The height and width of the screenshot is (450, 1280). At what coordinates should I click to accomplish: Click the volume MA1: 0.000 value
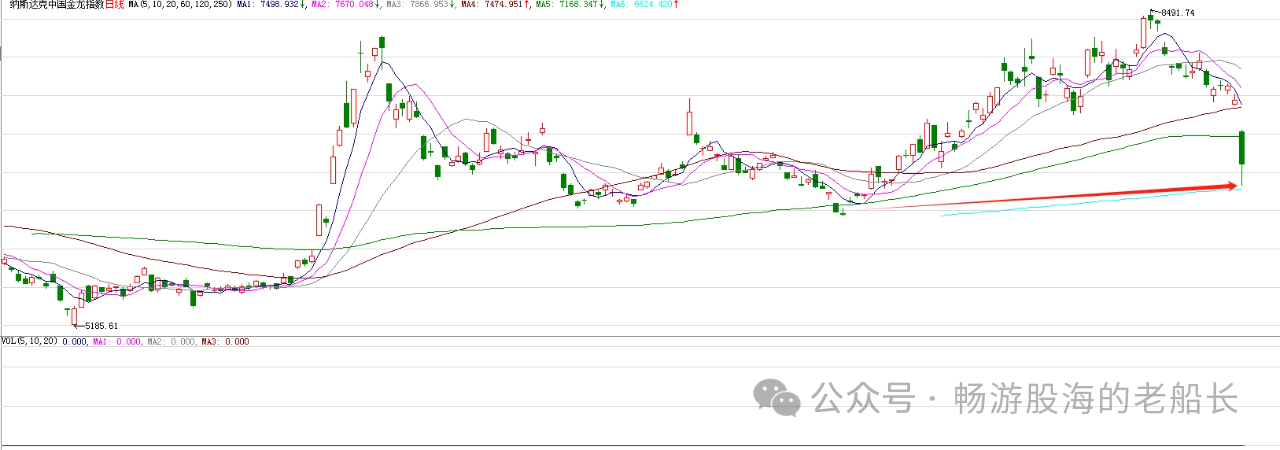[x=118, y=341]
